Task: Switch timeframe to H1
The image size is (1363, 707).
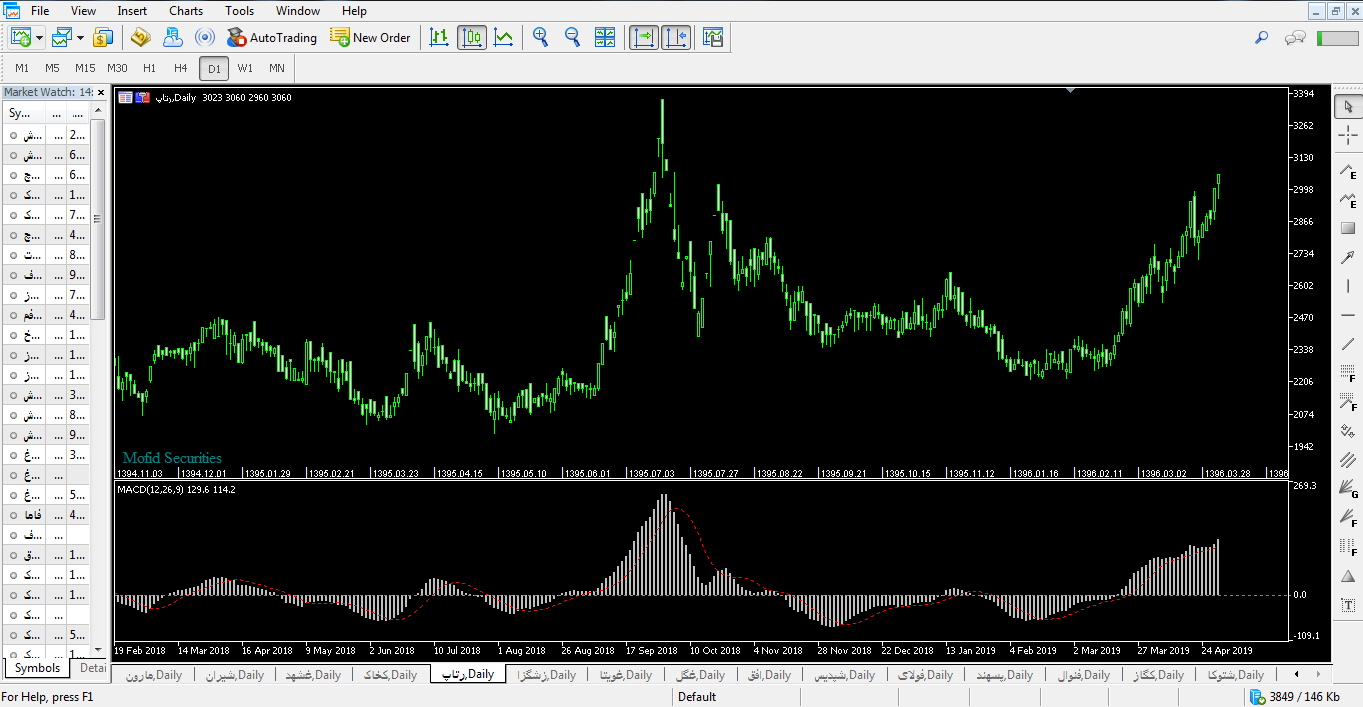Action: click(149, 68)
